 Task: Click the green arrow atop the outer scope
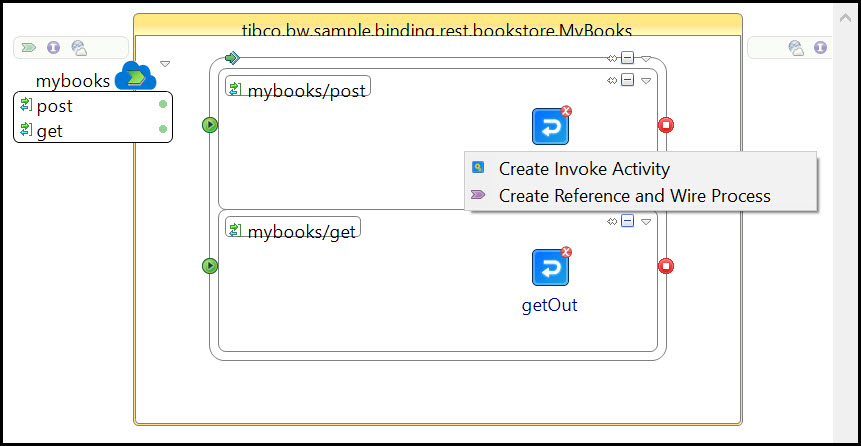[x=232, y=58]
